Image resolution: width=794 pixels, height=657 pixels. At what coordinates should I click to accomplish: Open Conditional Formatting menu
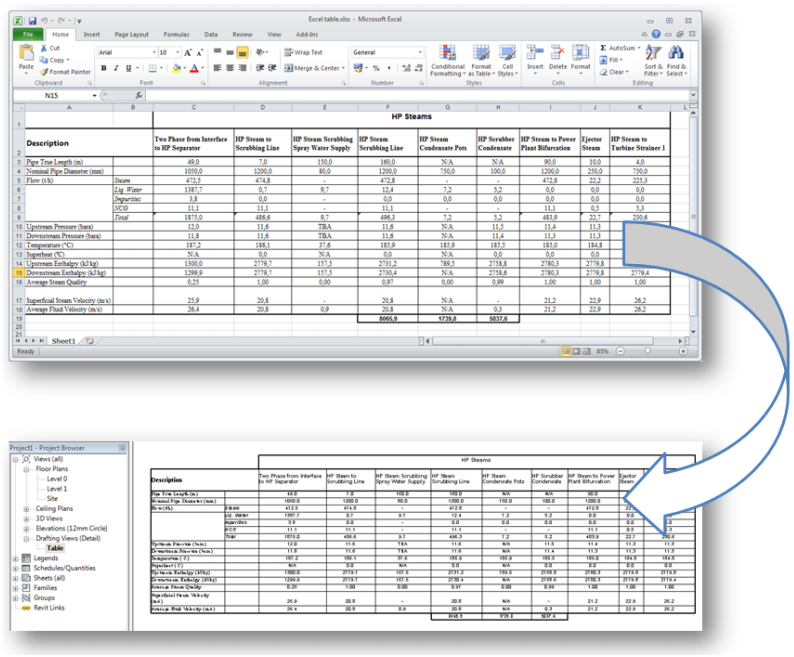click(x=447, y=61)
